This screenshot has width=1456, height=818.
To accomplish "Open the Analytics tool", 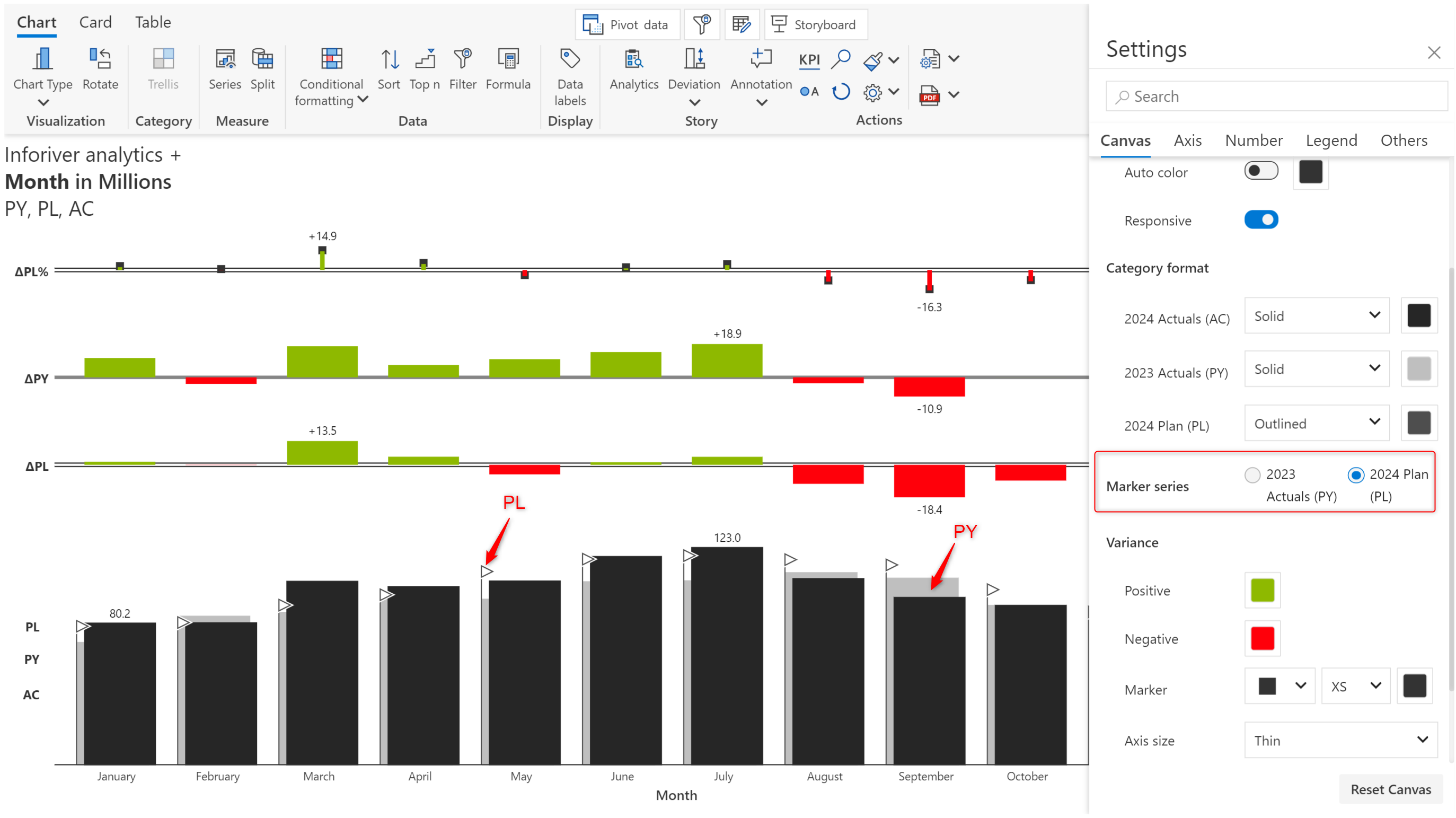I will click(x=633, y=58).
